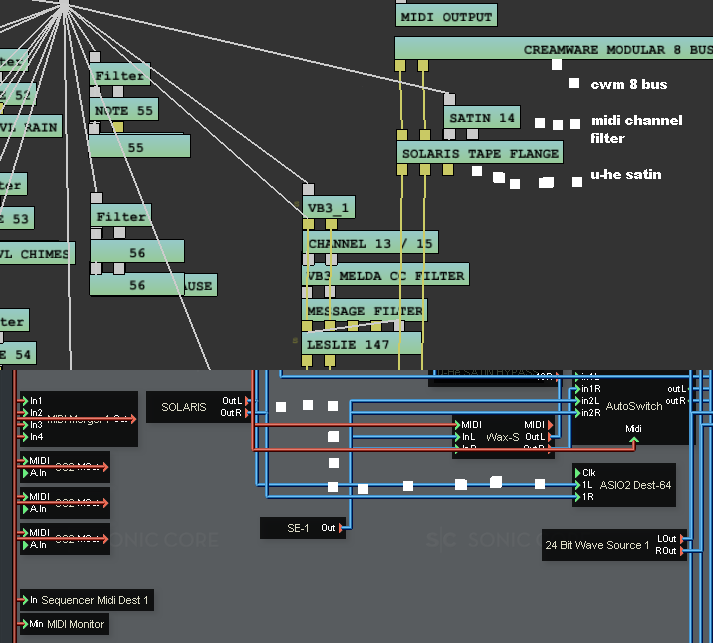Image resolution: width=713 pixels, height=643 pixels.
Task: Click the SE-1 device block
Action: click(x=303, y=528)
